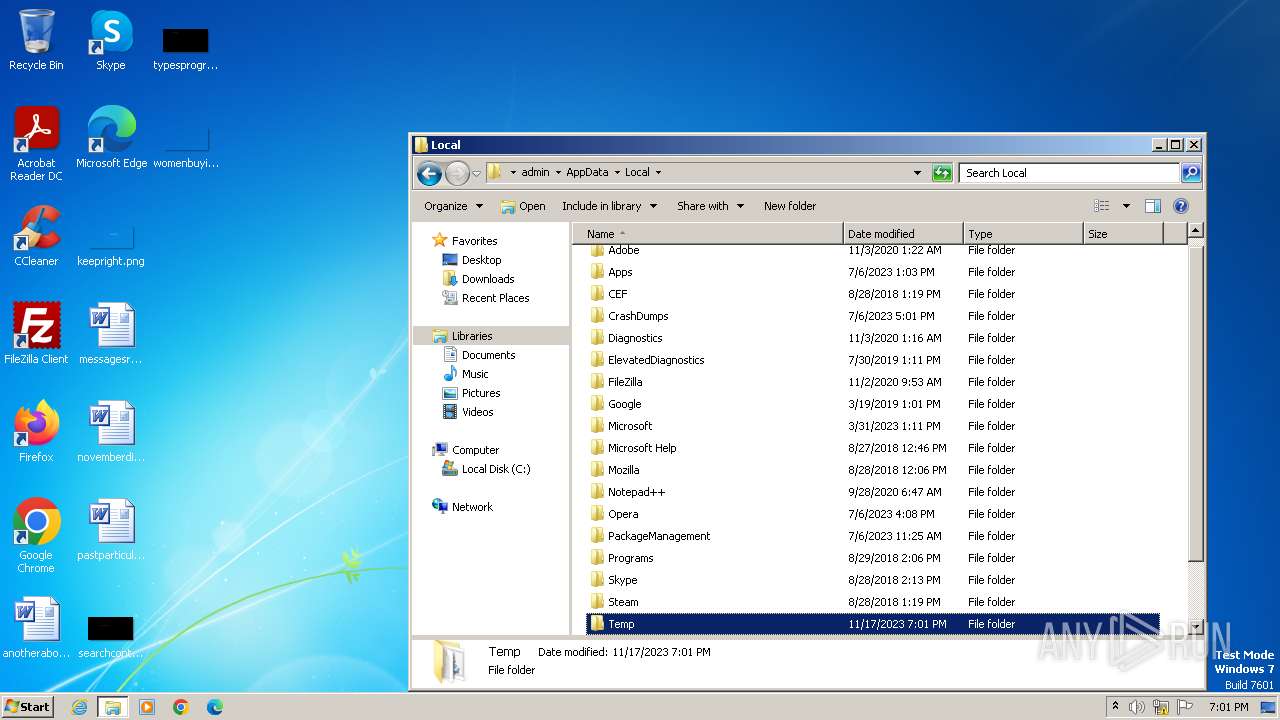Click the Open toolbar button
Screen dimensions: 1280x720
pos(523,206)
